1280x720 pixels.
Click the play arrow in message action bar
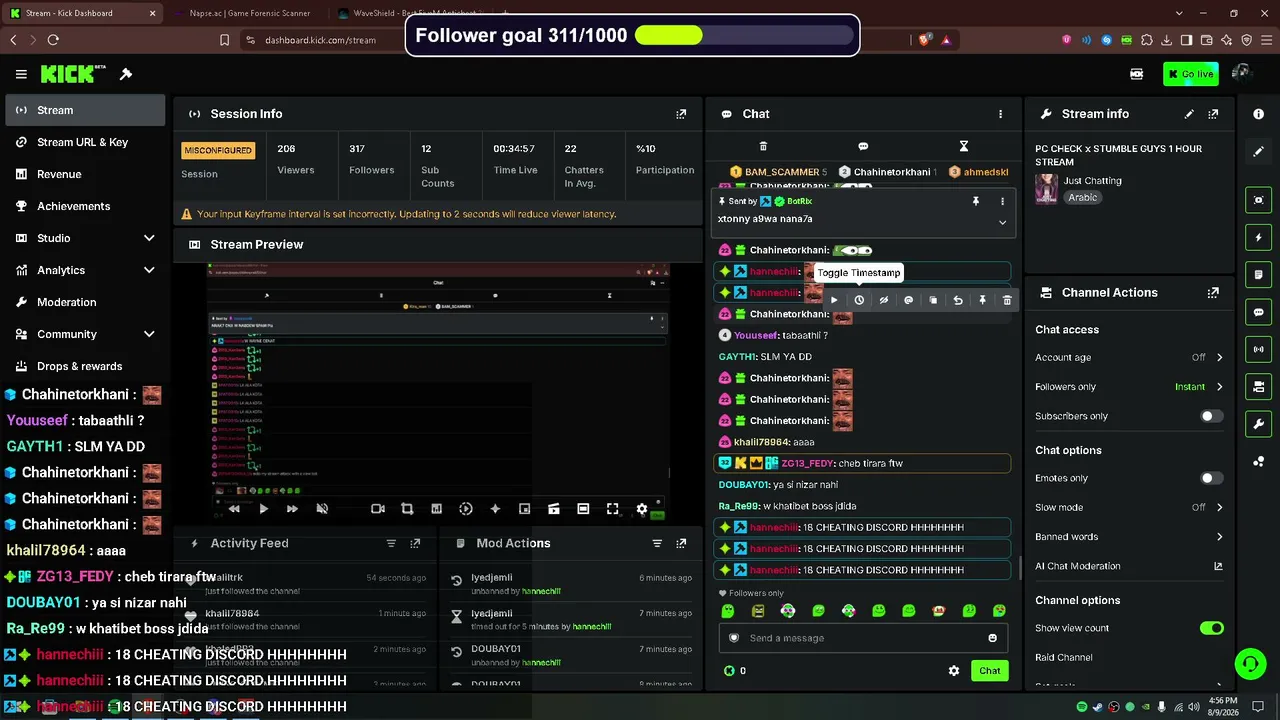click(834, 300)
